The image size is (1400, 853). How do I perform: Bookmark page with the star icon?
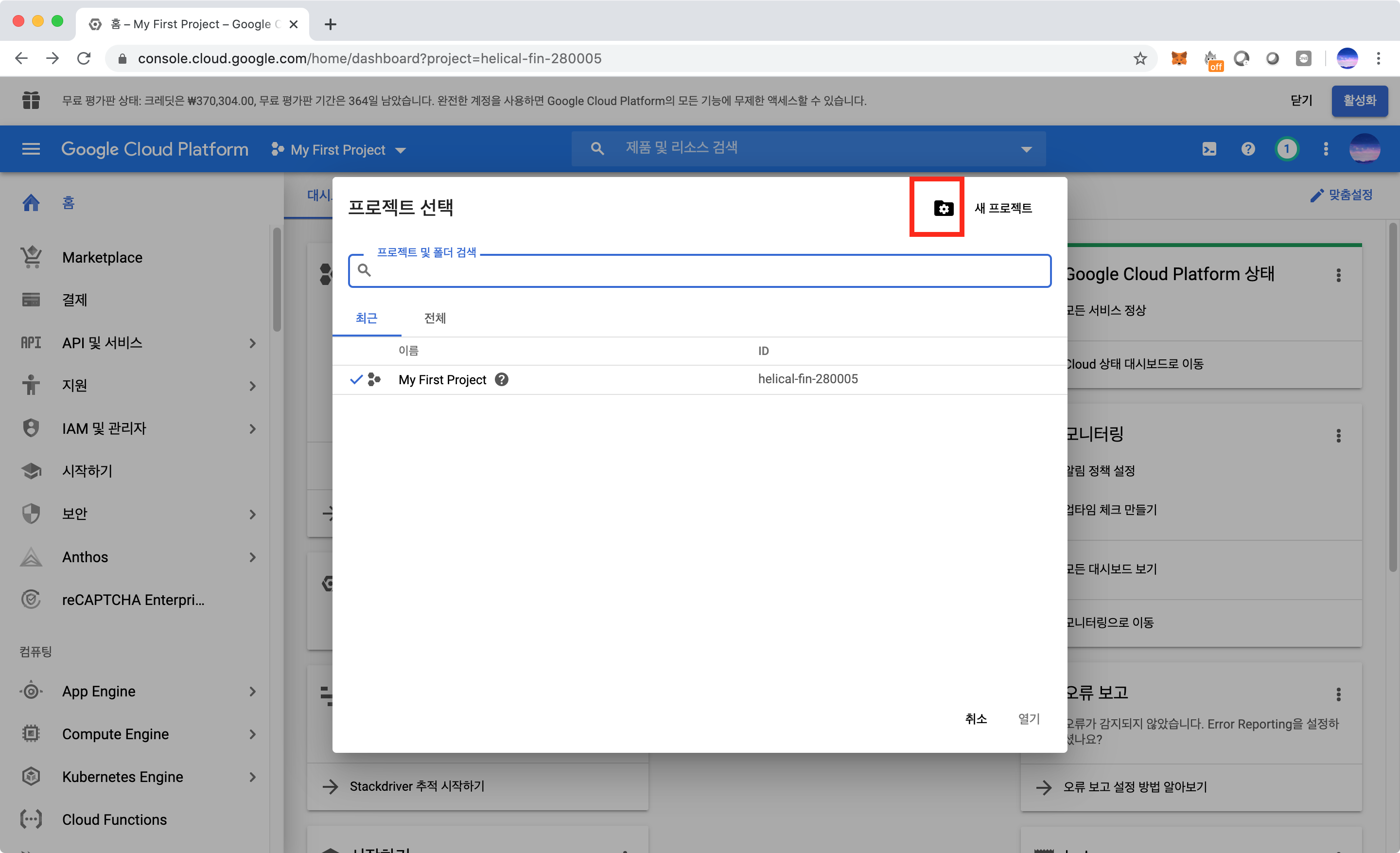click(x=1140, y=58)
